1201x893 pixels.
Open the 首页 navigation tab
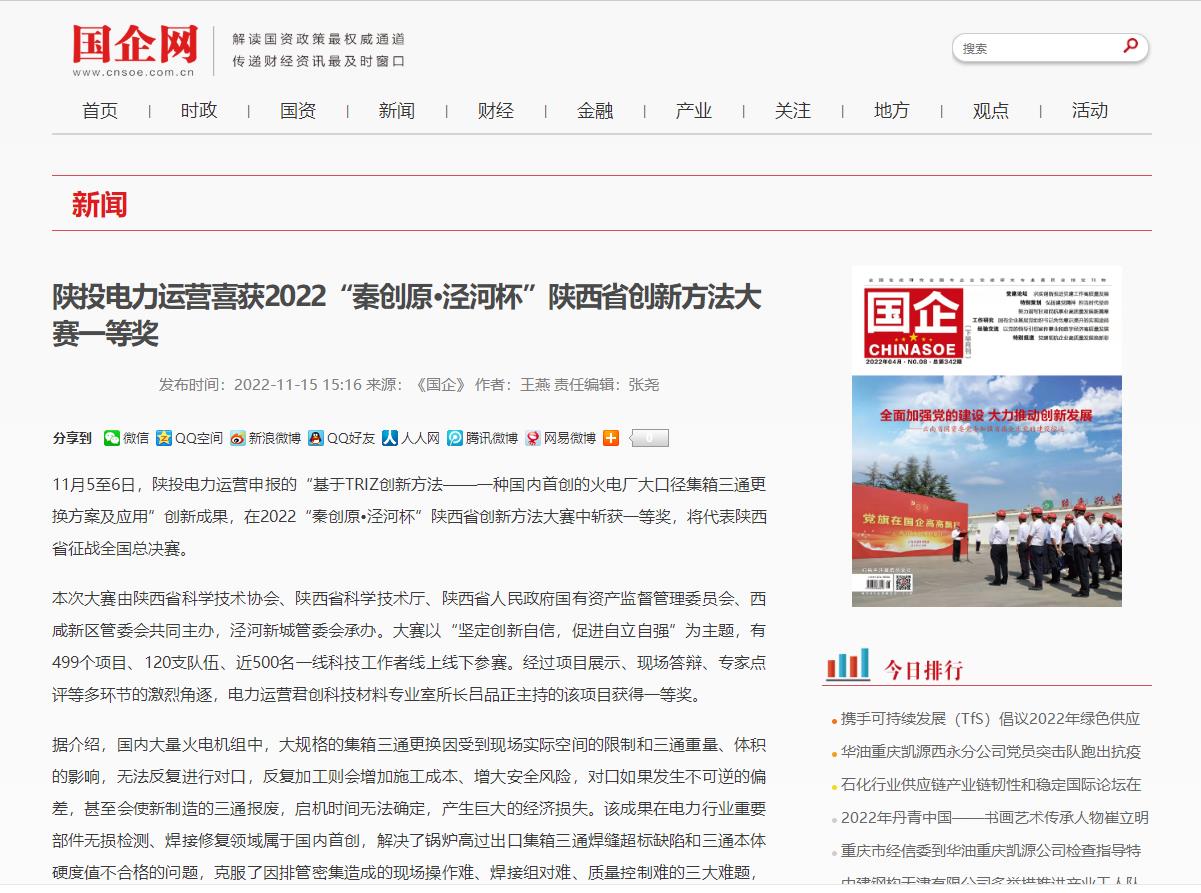pyautogui.click(x=100, y=111)
